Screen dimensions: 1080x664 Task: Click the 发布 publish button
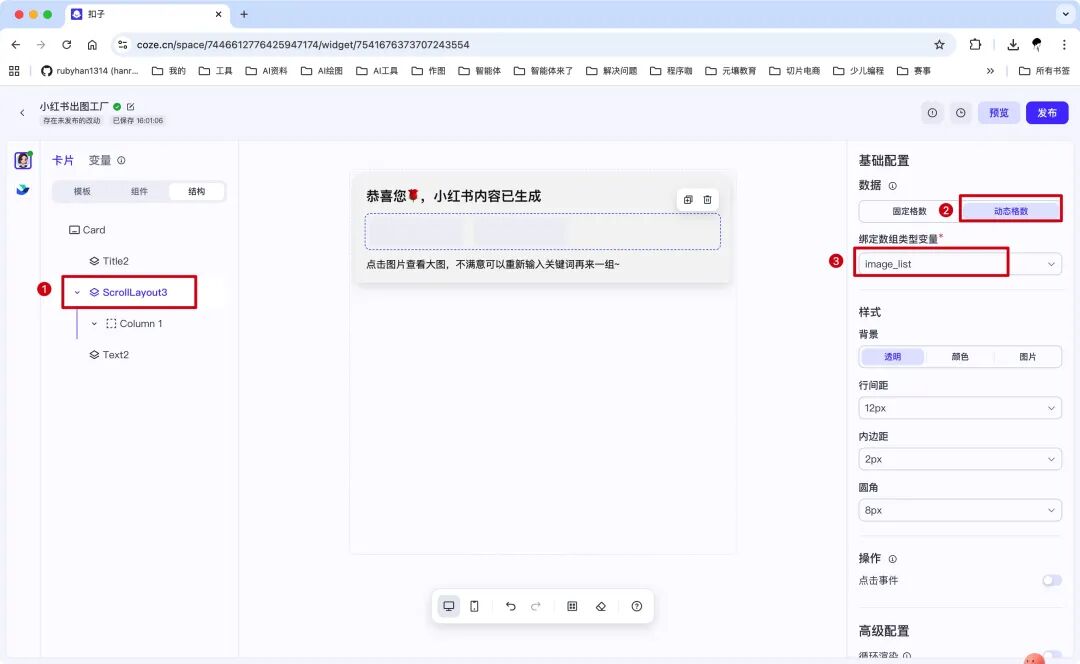[1047, 113]
